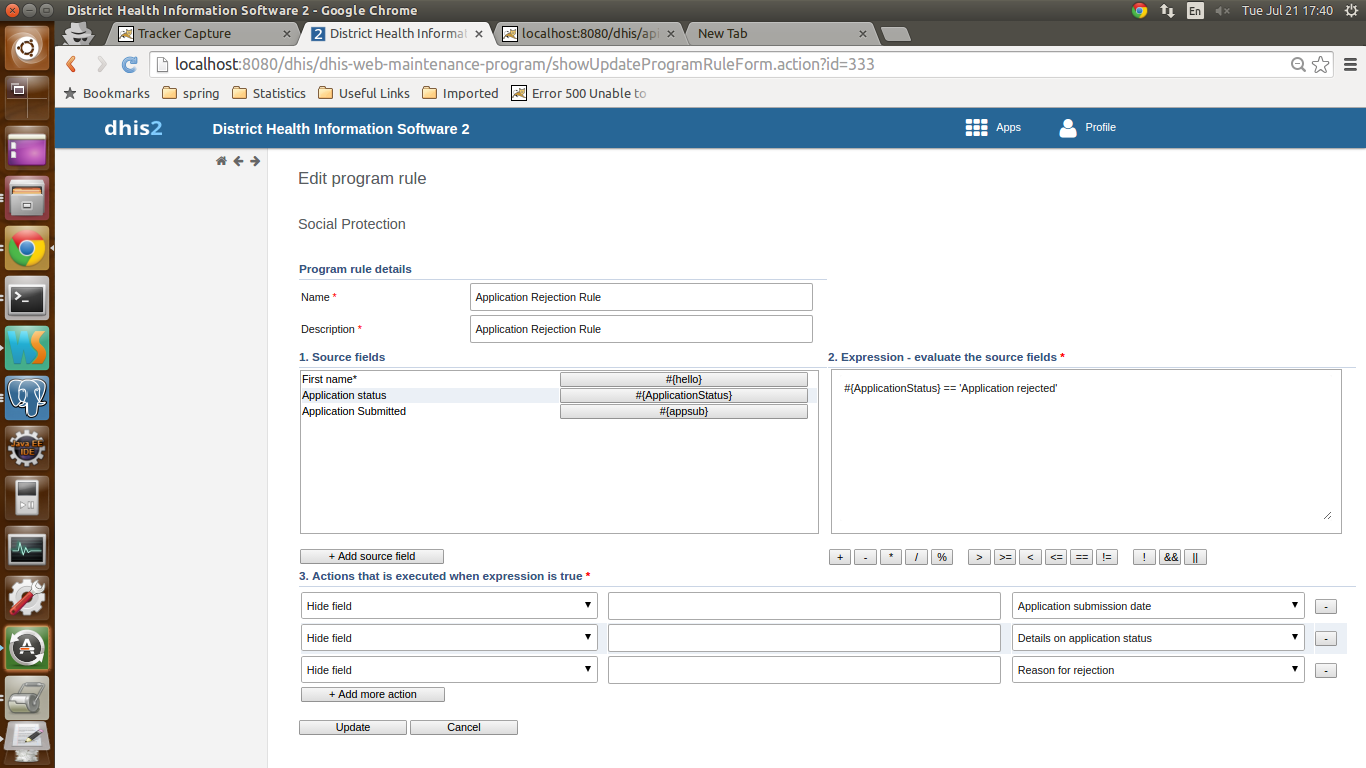Open the Bookmarks bar item
This screenshot has width=1366, height=768.
coord(106,93)
